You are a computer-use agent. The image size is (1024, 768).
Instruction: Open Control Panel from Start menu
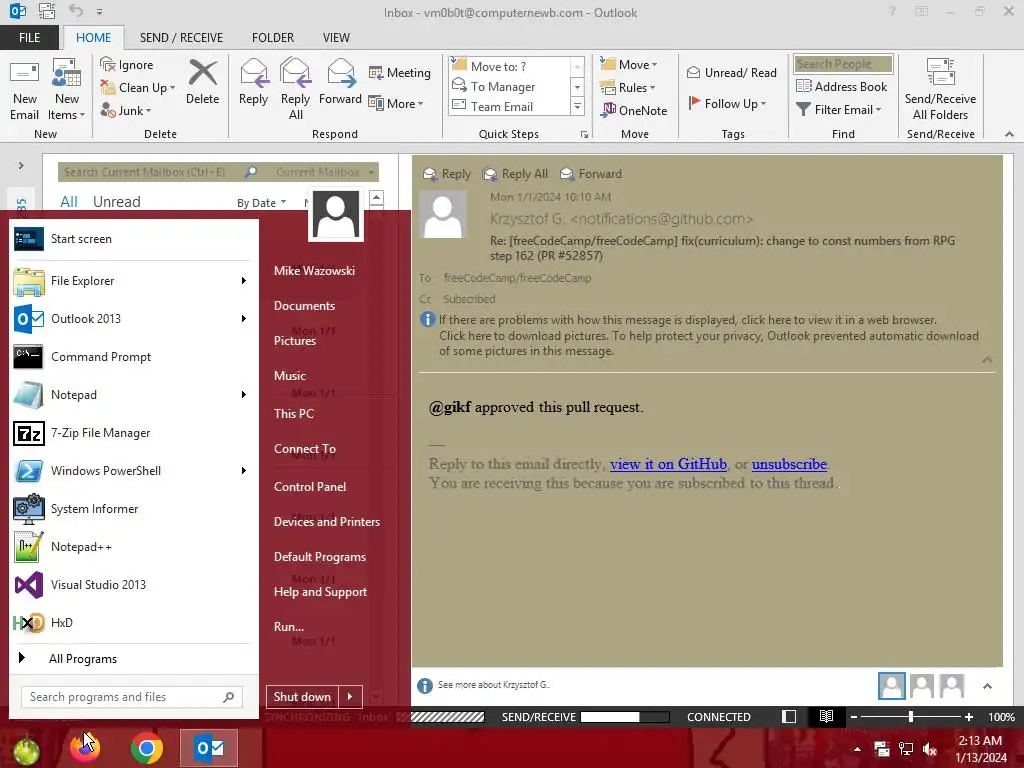click(310, 487)
